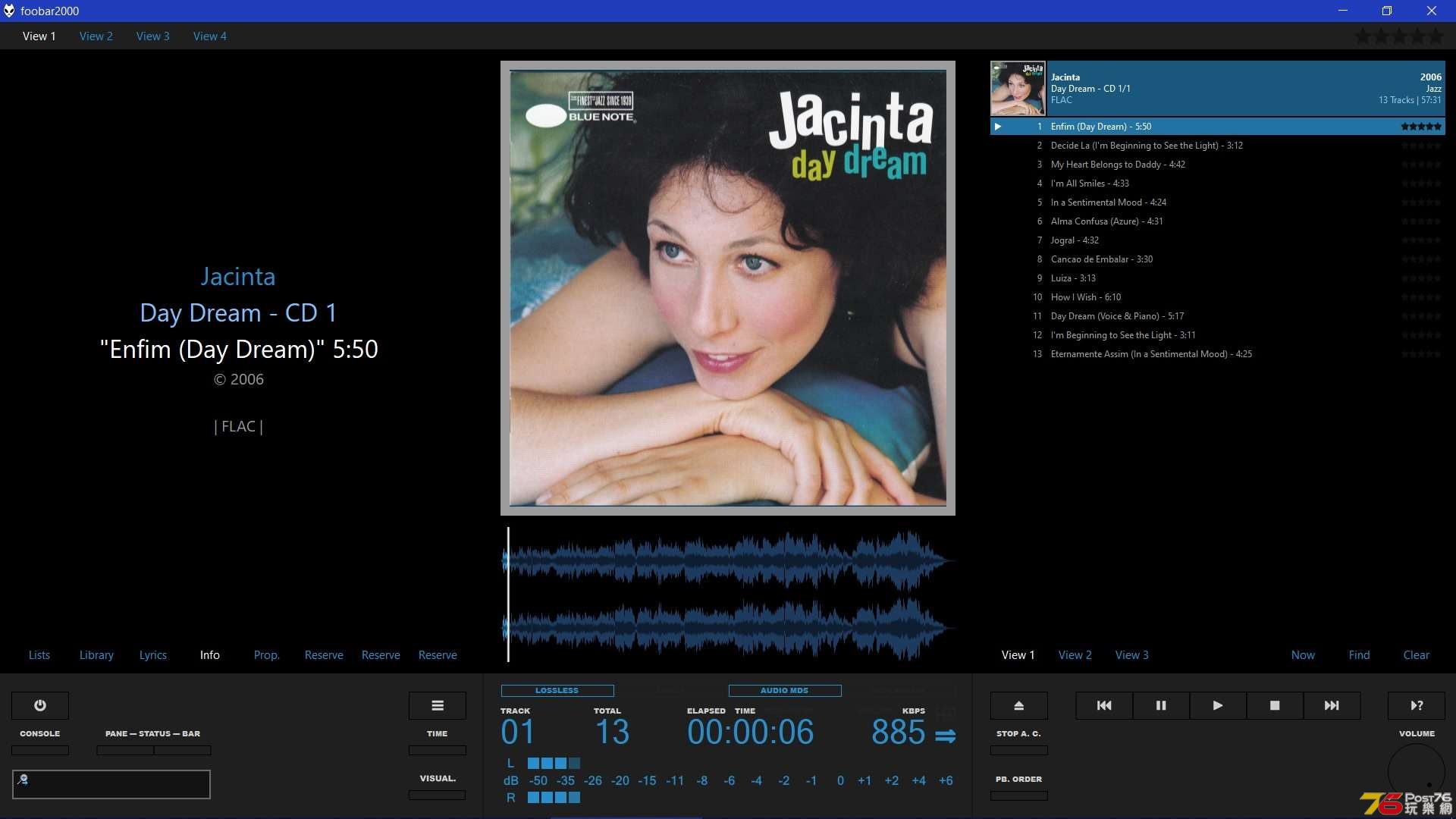Select track 'Luiza - 3:13'
The height and width of the screenshot is (819, 1456).
point(1218,278)
